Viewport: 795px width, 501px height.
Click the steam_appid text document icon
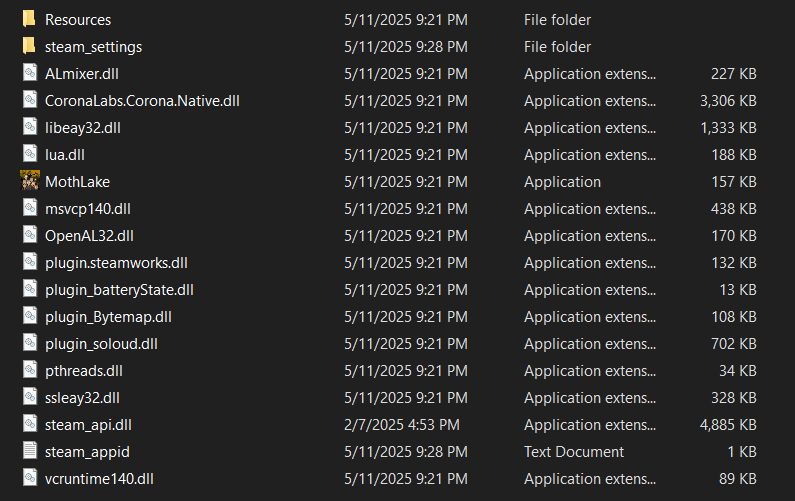coord(29,451)
